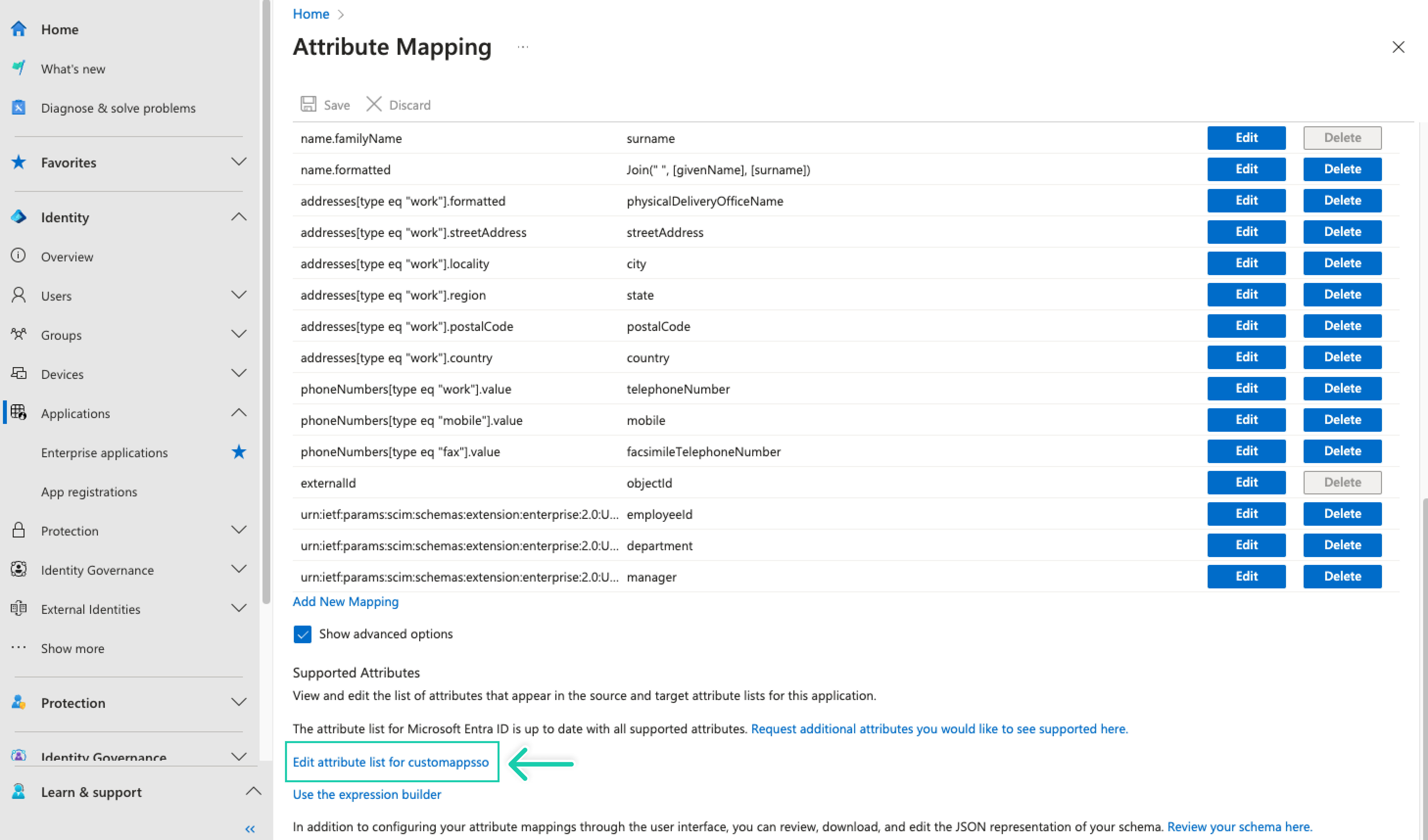This screenshot has width=1428, height=840.
Task: Click the Identity Governance icon under Identity
Action: 19,569
